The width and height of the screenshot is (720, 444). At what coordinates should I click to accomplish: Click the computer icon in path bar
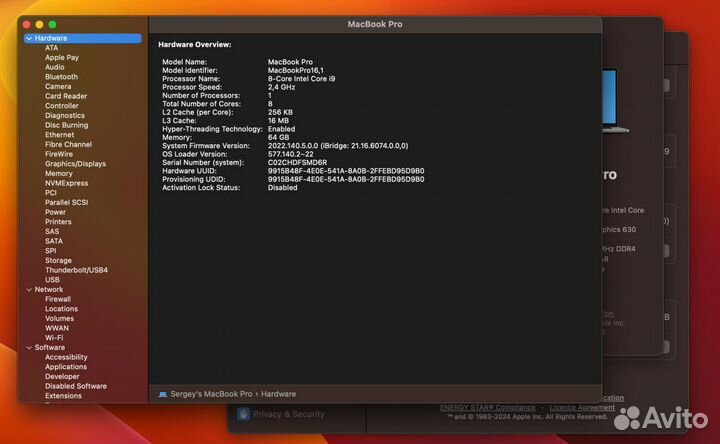click(163, 394)
